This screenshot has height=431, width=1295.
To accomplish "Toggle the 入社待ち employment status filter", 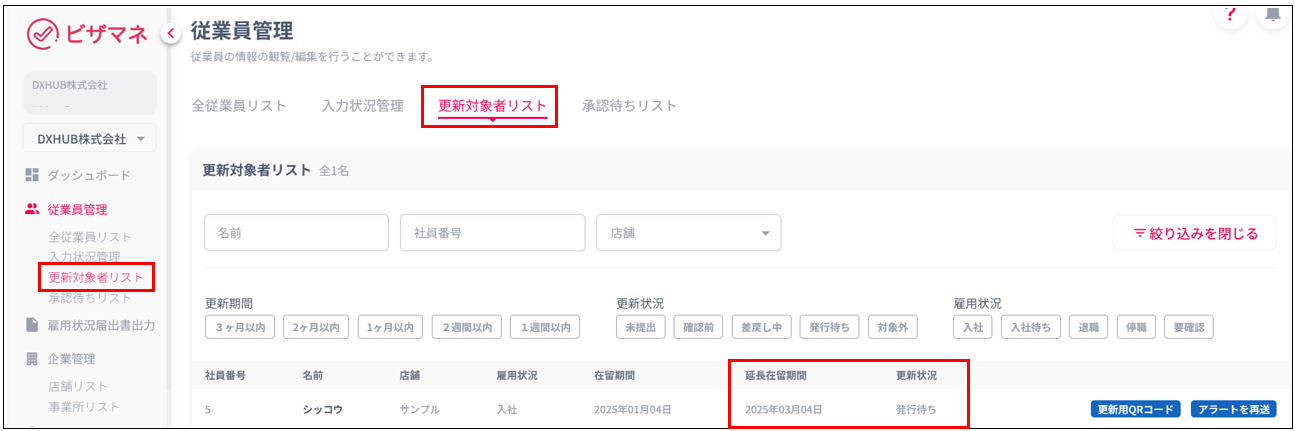I will click(x=1029, y=327).
